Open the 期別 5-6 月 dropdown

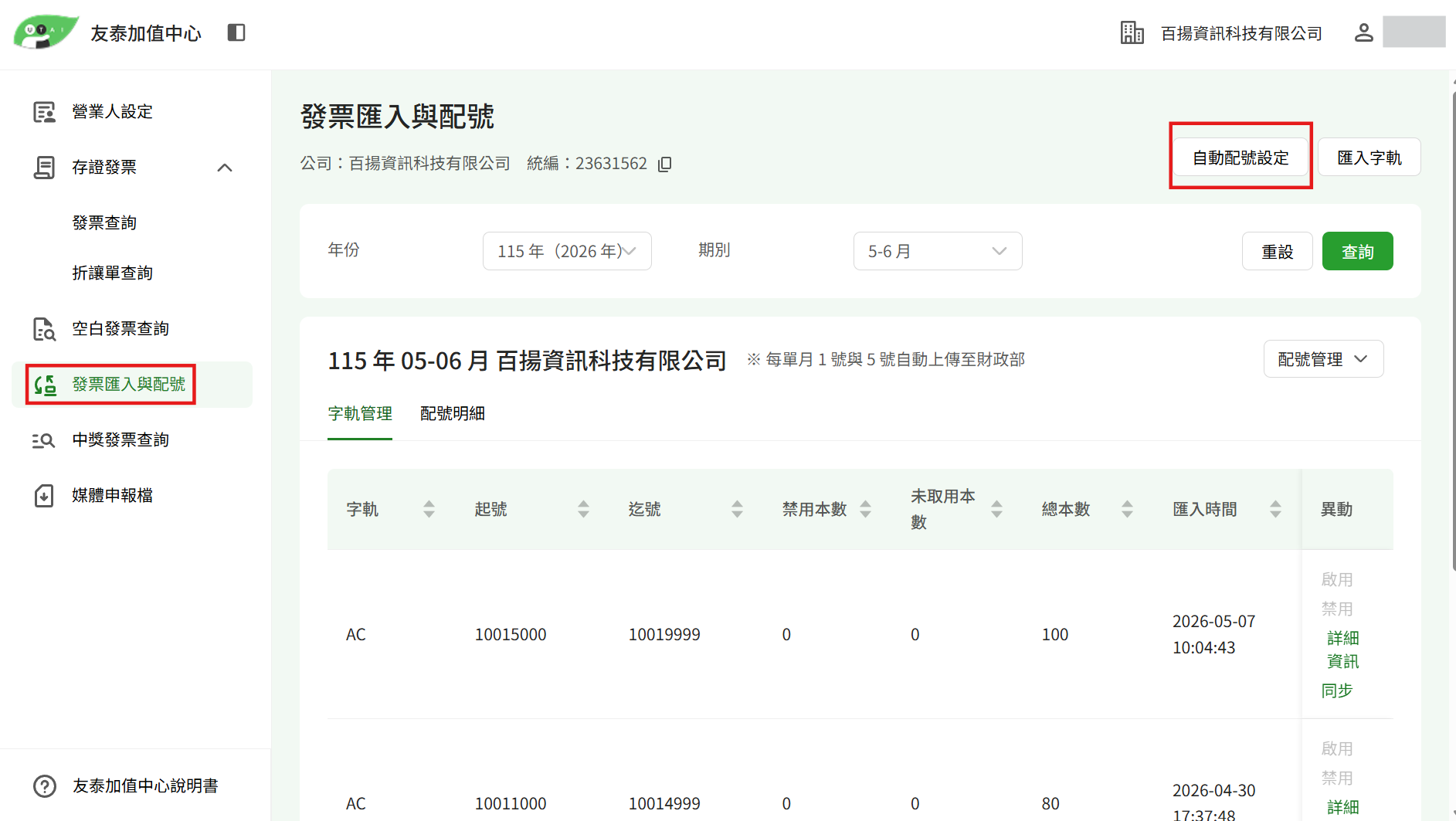938,251
